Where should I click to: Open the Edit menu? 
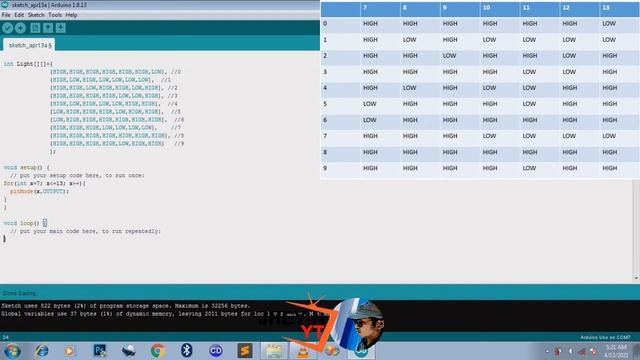pos(19,15)
